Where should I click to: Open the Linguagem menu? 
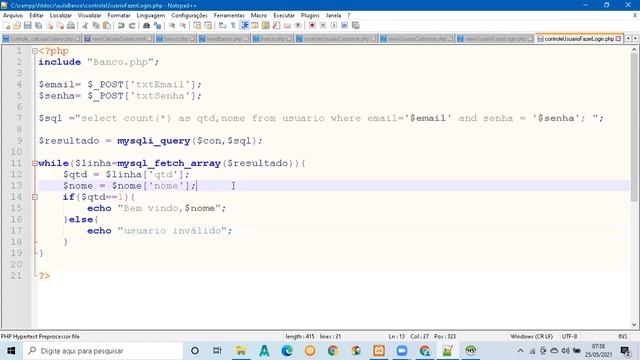[151, 15]
